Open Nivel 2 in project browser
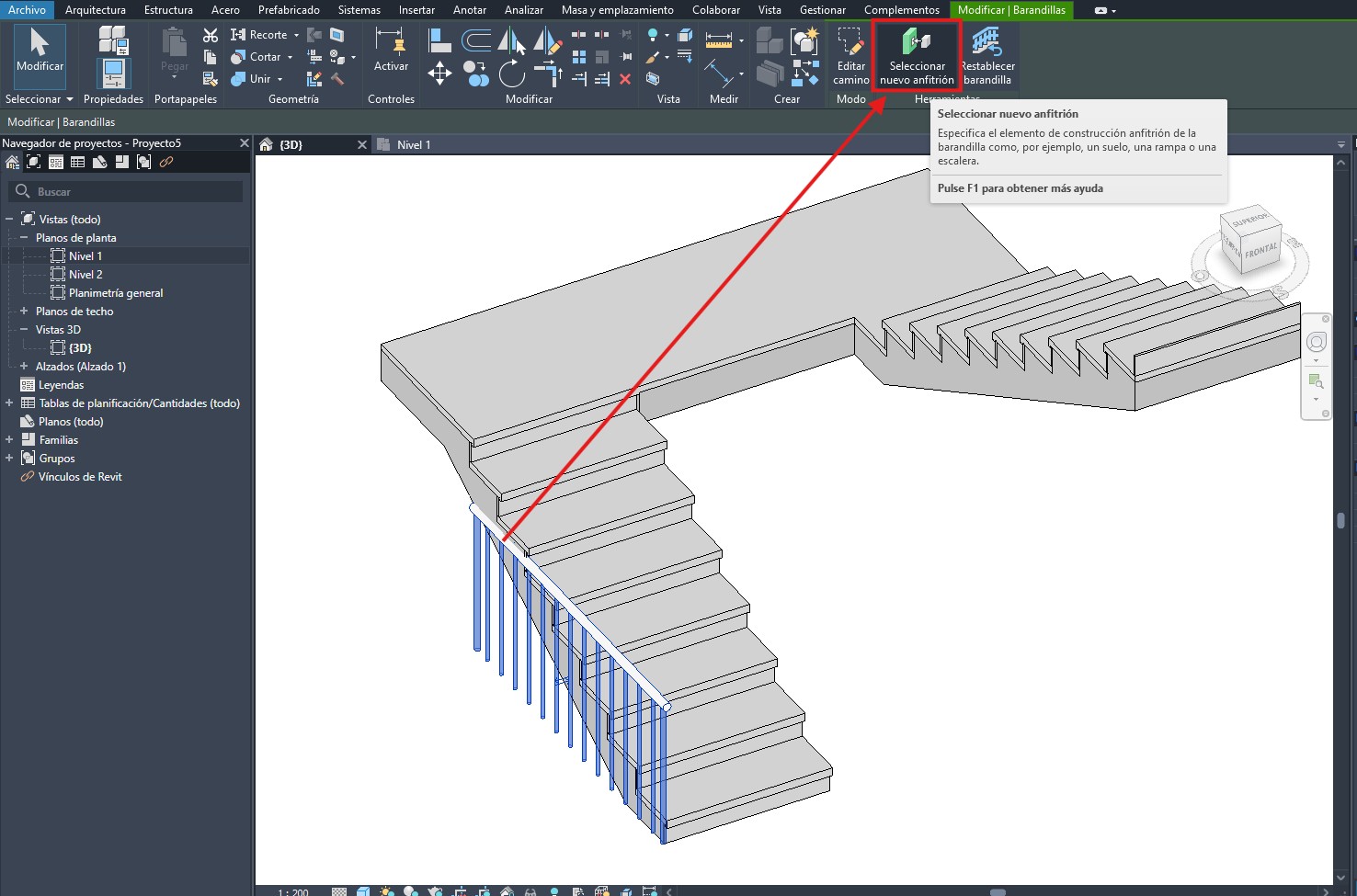The width and height of the screenshot is (1357, 896). tap(86, 275)
